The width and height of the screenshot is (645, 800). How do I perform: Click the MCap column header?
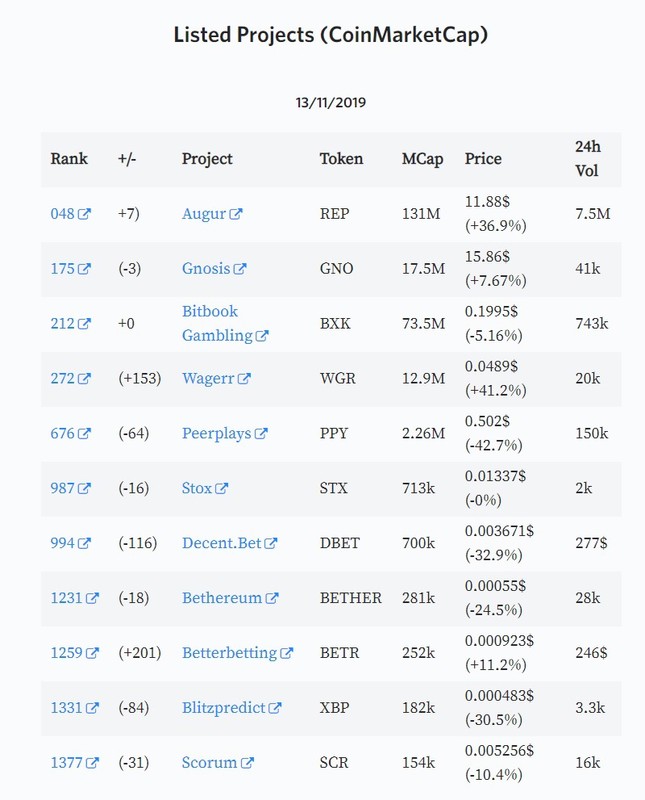coord(423,159)
